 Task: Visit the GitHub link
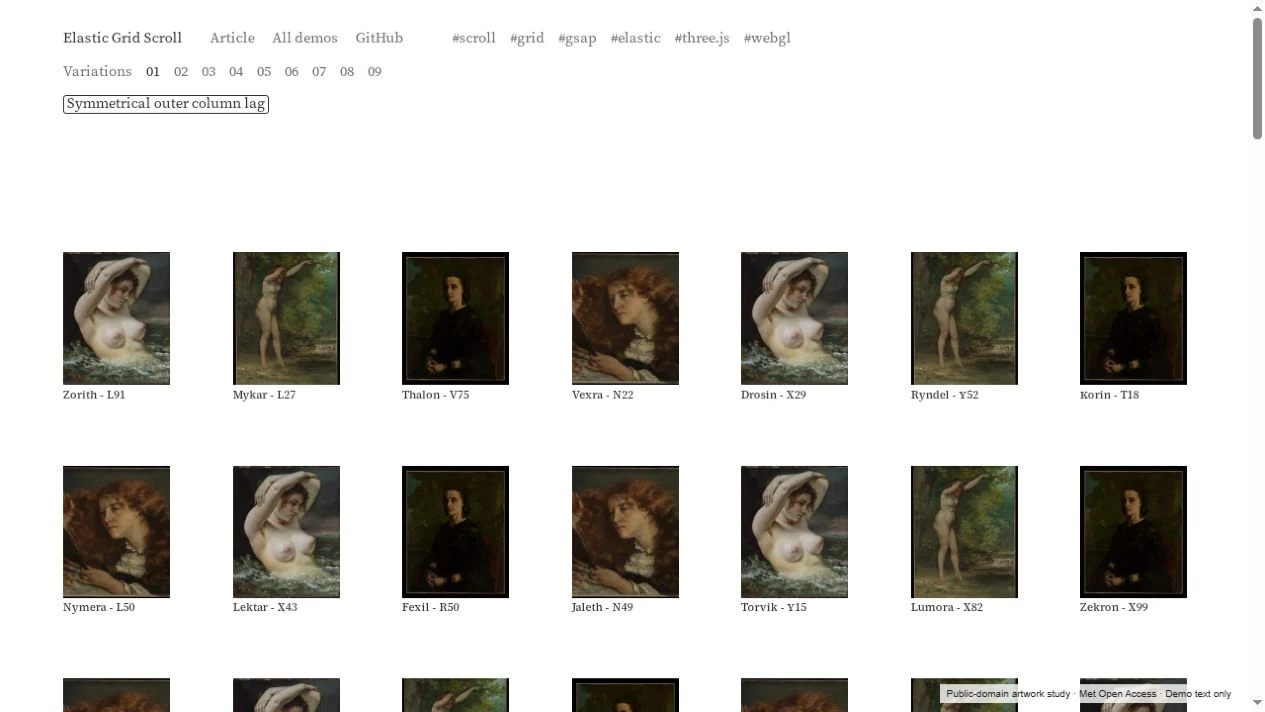pyautogui.click(x=379, y=38)
